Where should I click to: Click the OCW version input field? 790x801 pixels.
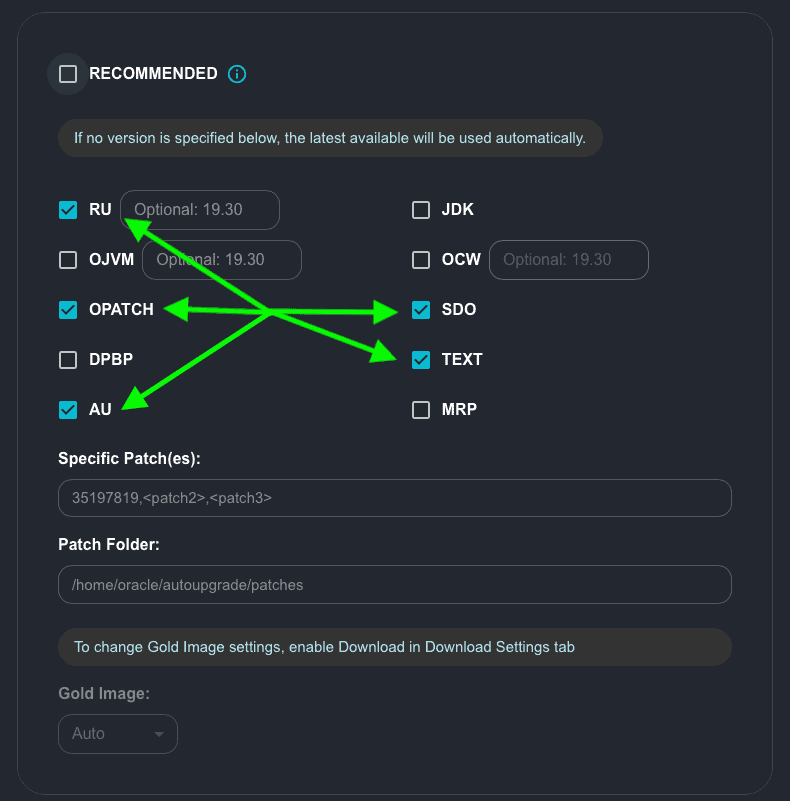click(x=568, y=260)
